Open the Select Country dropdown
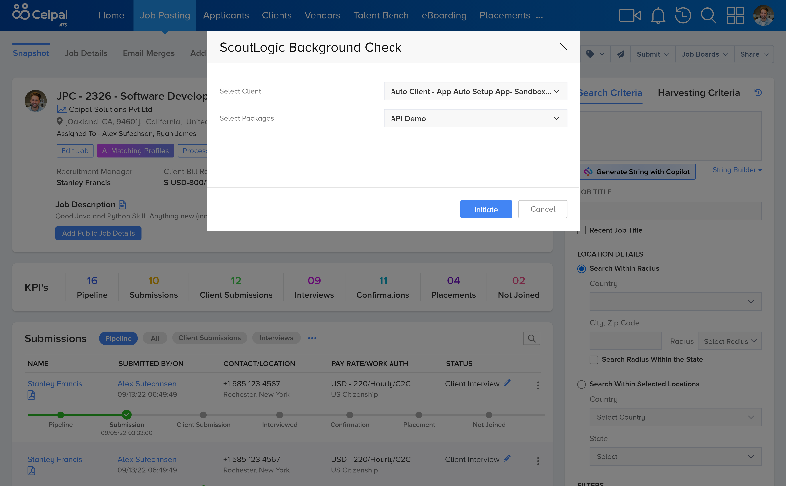Viewport: 786px width, 486px height. click(x=675, y=417)
